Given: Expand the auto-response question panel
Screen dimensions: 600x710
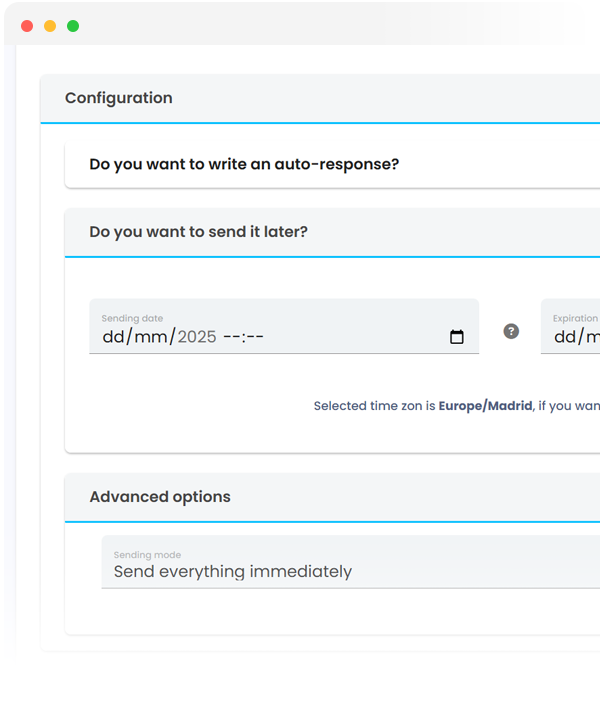Looking at the screenshot, I should click(x=332, y=164).
